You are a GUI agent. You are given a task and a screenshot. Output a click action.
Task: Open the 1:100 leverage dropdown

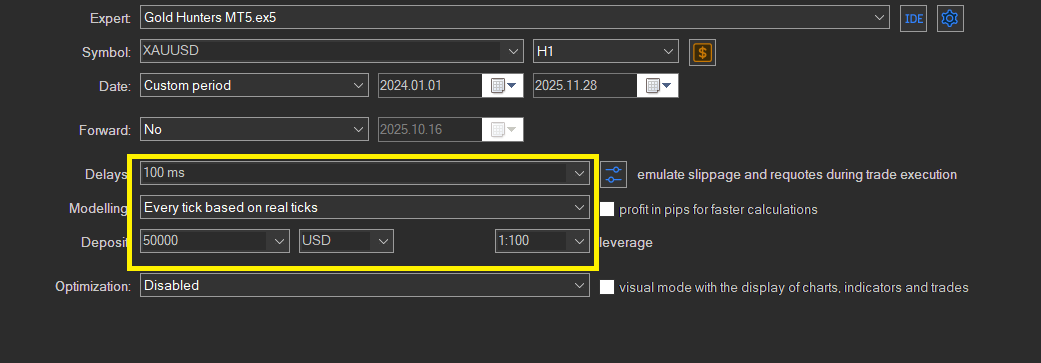pyautogui.click(x=542, y=241)
